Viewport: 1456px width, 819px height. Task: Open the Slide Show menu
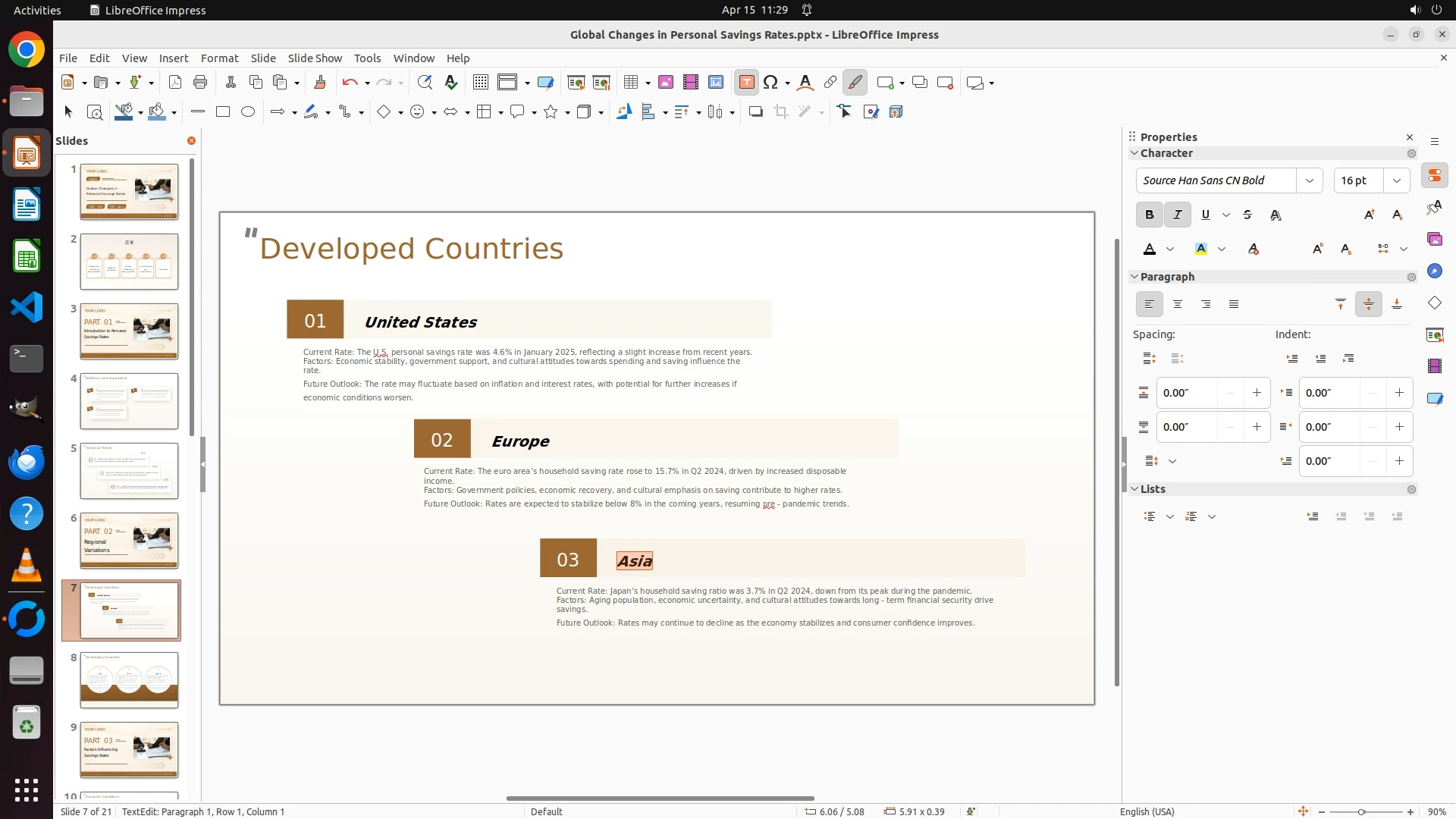(315, 58)
